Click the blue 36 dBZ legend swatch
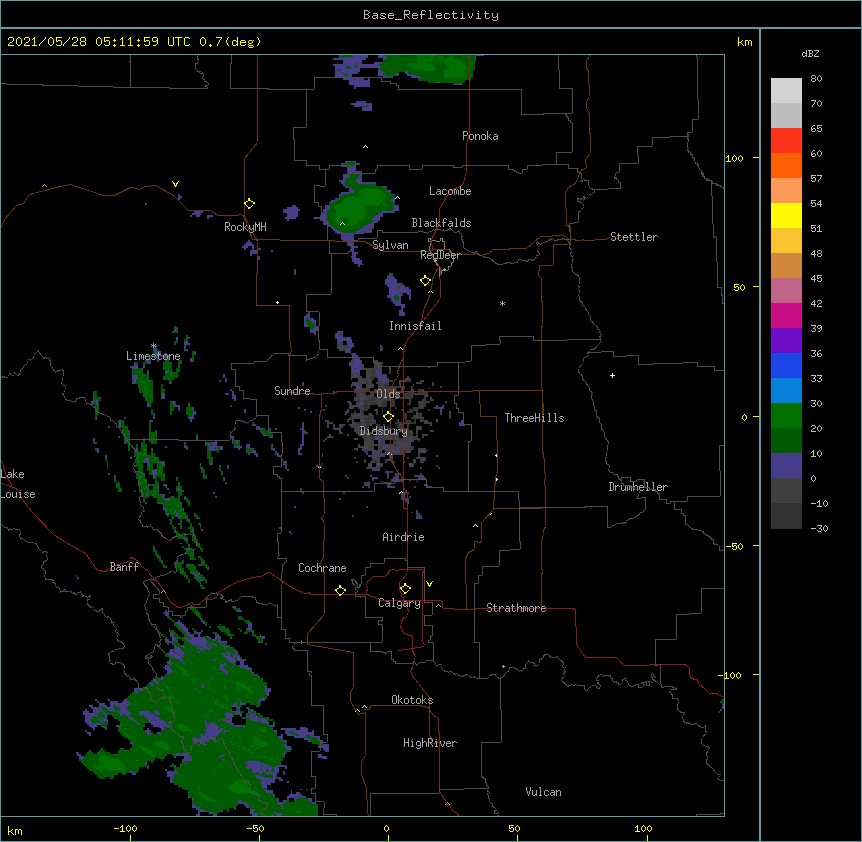The image size is (862, 842). (x=786, y=365)
